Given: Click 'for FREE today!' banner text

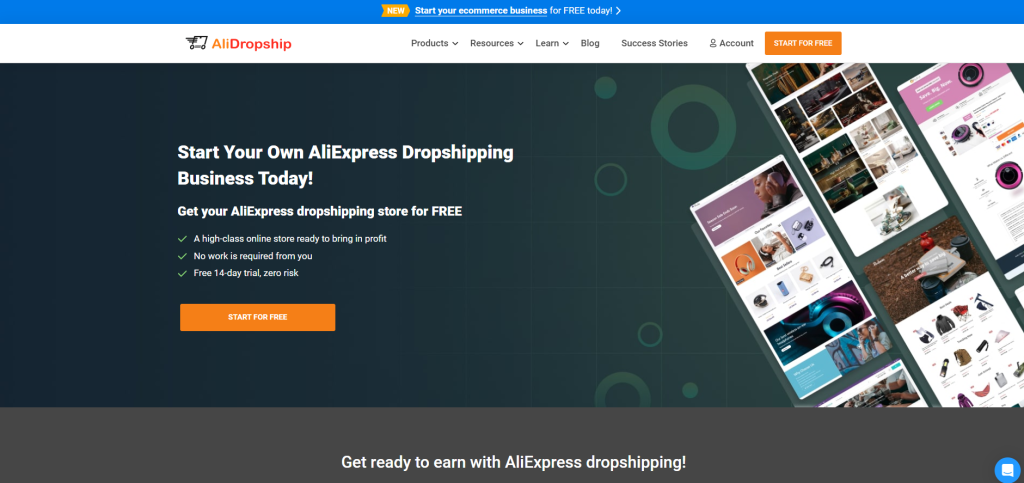Looking at the screenshot, I should pyautogui.click(x=581, y=10).
